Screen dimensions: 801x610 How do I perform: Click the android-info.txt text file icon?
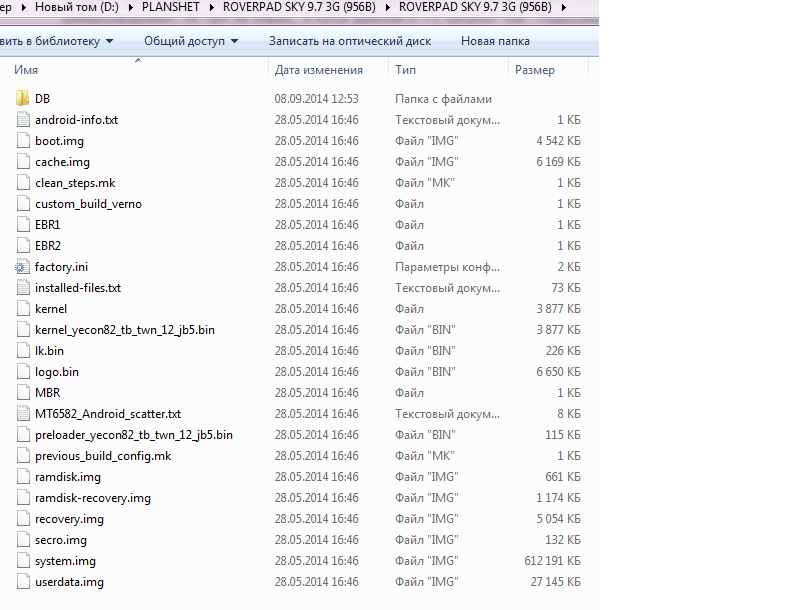point(24,120)
